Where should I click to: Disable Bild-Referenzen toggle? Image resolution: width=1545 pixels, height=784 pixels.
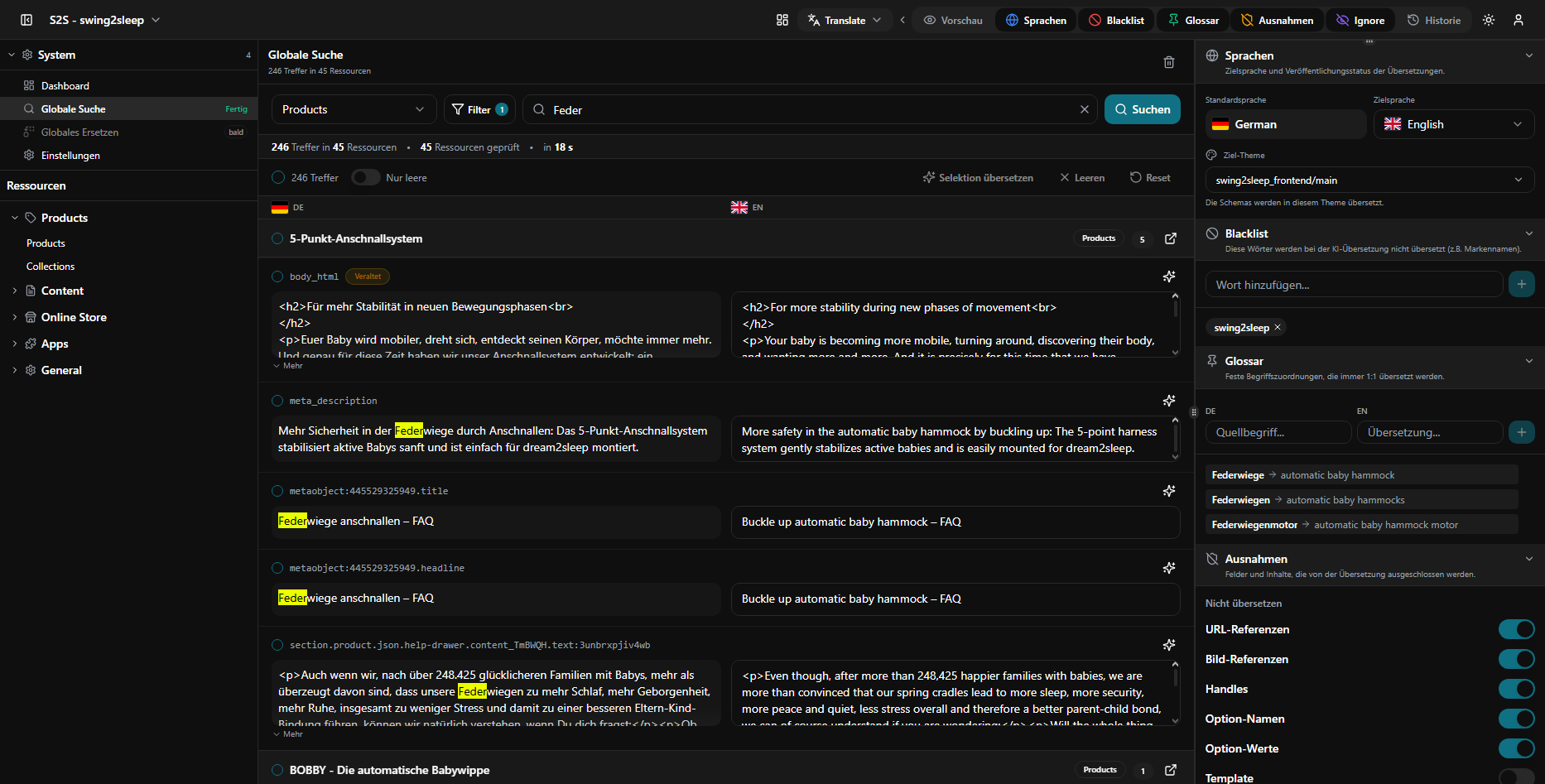tap(1516, 659)
